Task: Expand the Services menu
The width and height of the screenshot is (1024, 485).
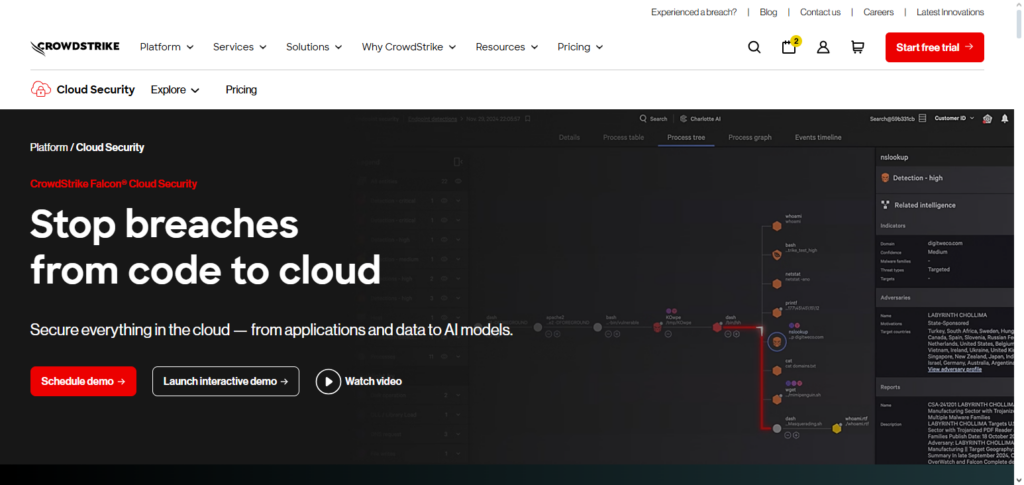Action: tap(240, 47)
